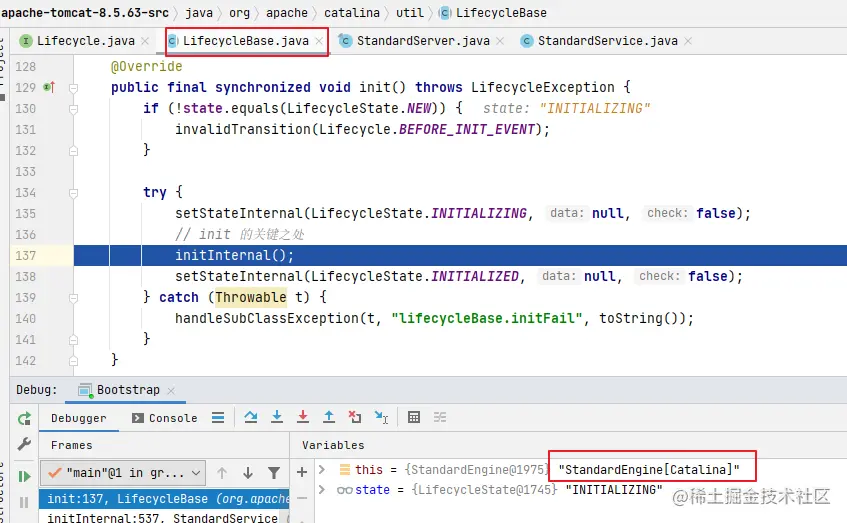Click the fold end marker on line 142
The width and height of the screenshot is (847, 523).
[73, 361]
